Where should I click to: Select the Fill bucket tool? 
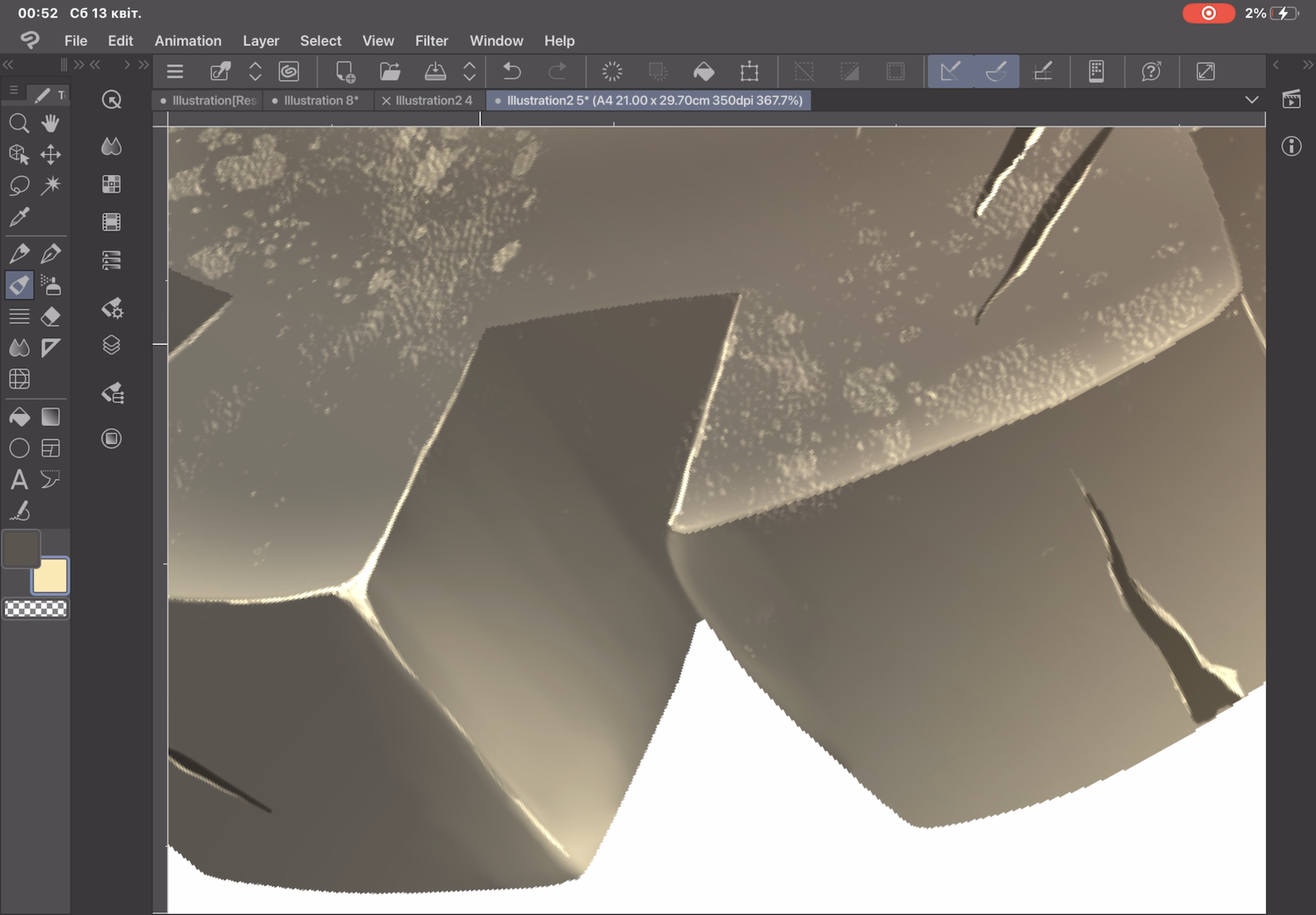19,417
